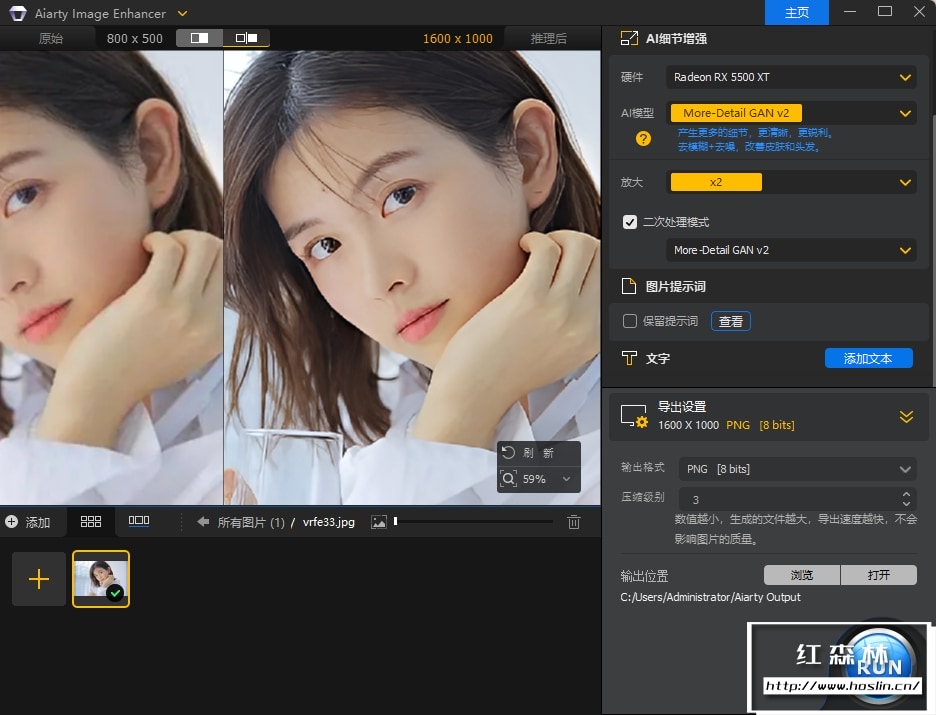Switch to grid thumbnail view
Viewport: 936px width, 715px height.
click(91, 522)
